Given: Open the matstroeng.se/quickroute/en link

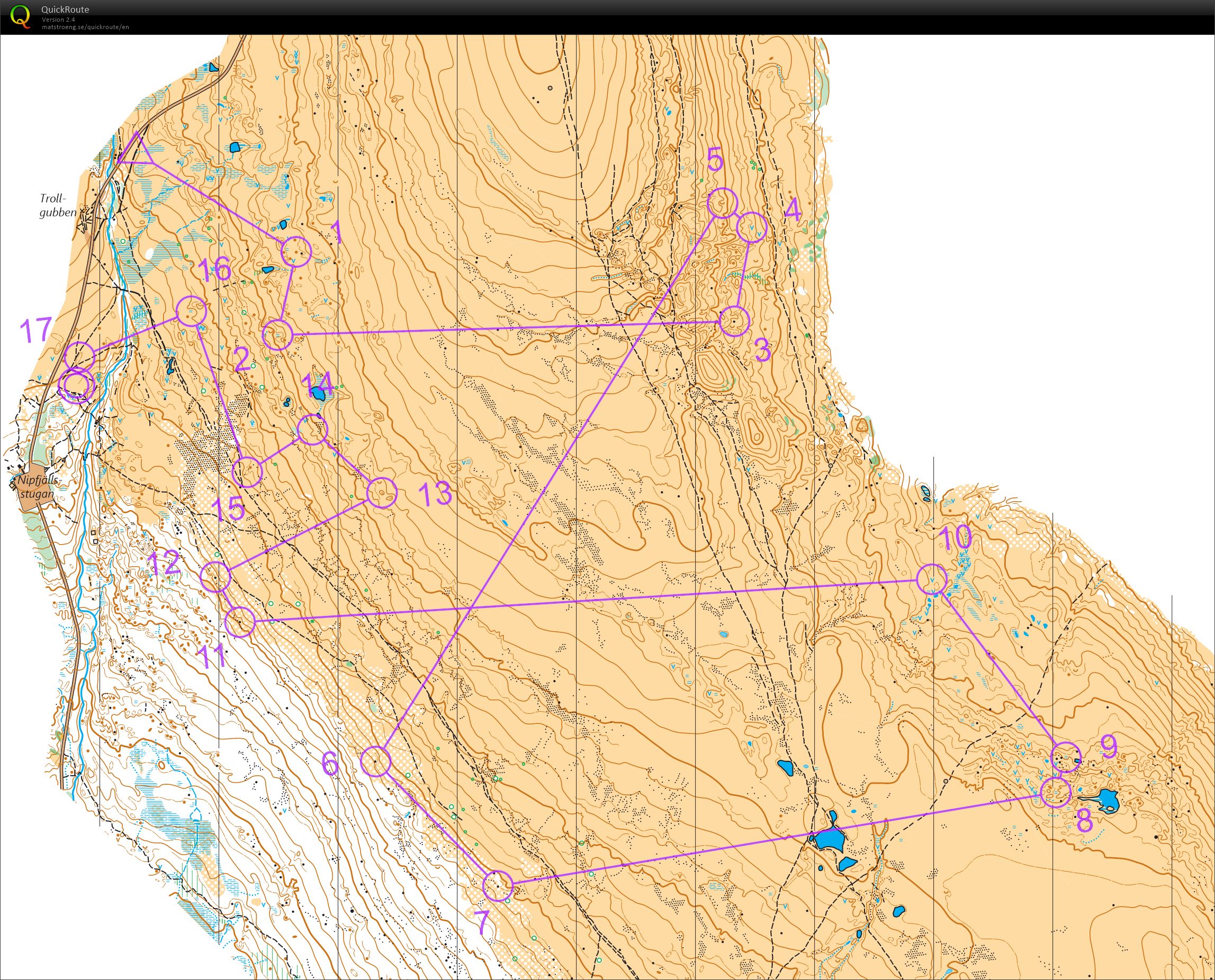Looking at the screenshot, I should [x=85, y=27].
